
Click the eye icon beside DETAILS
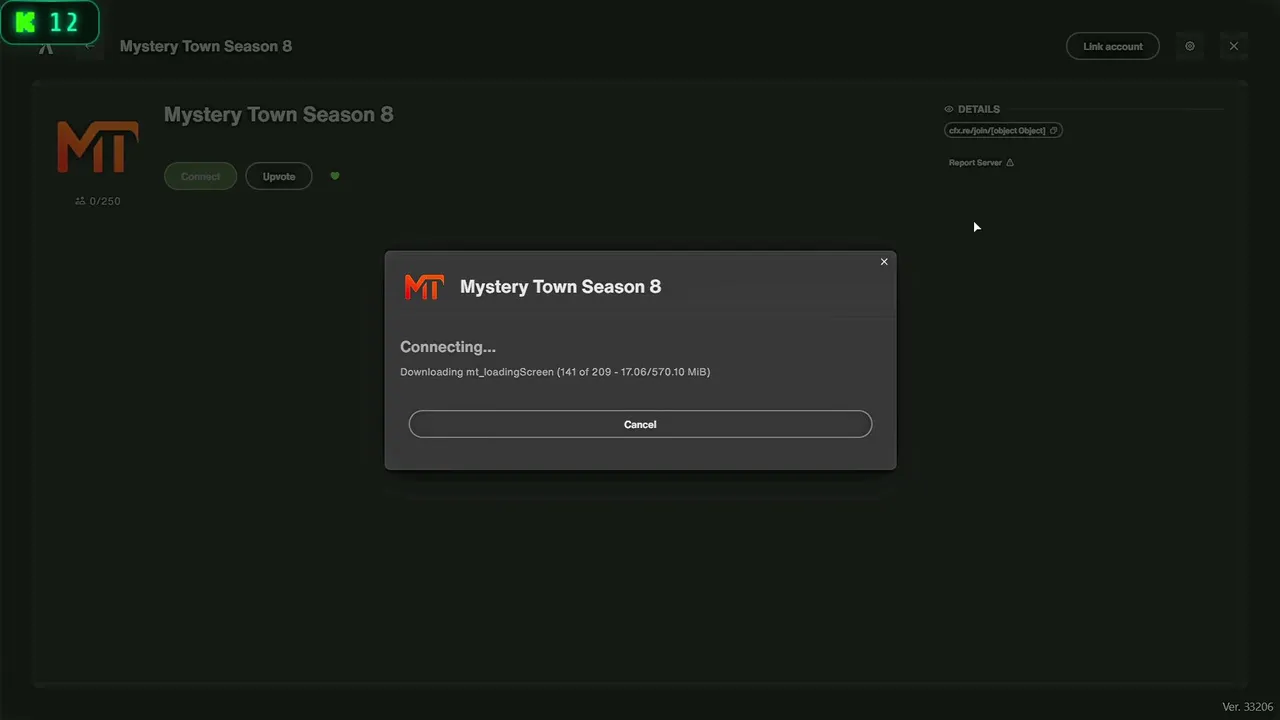(x=949, y=109)
